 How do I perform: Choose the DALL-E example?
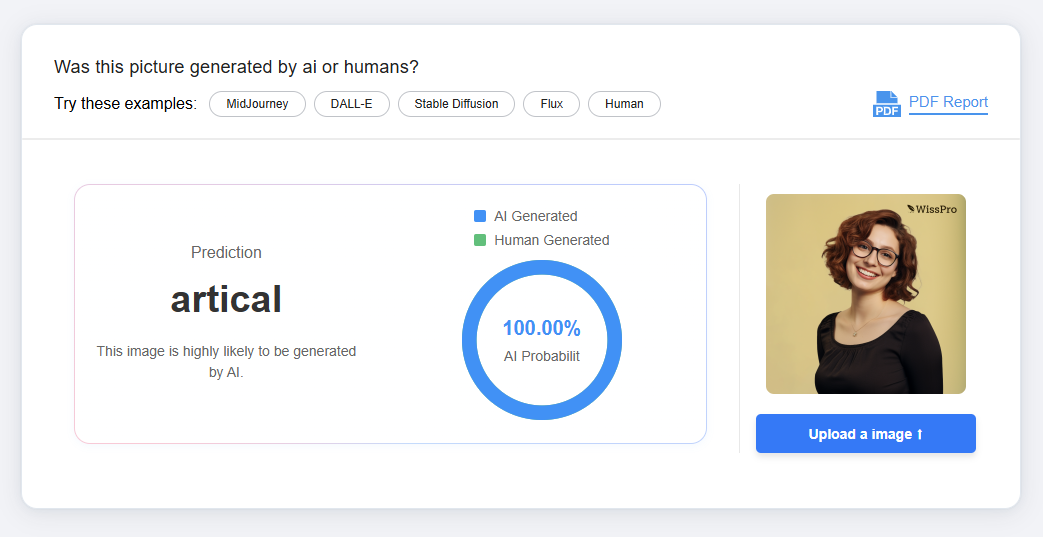click(x=352, y=104)
